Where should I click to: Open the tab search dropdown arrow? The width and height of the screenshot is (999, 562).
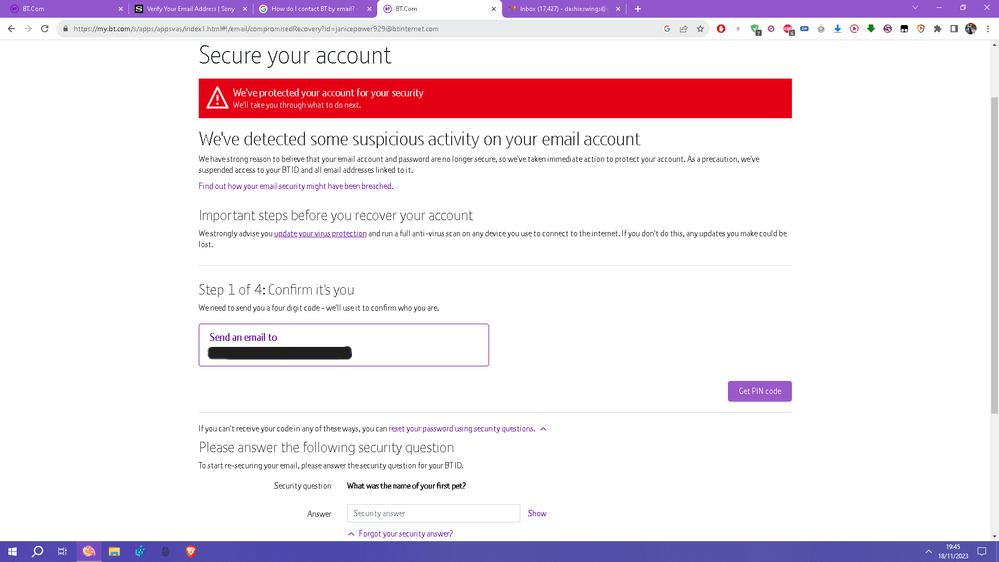pos(915,8)
